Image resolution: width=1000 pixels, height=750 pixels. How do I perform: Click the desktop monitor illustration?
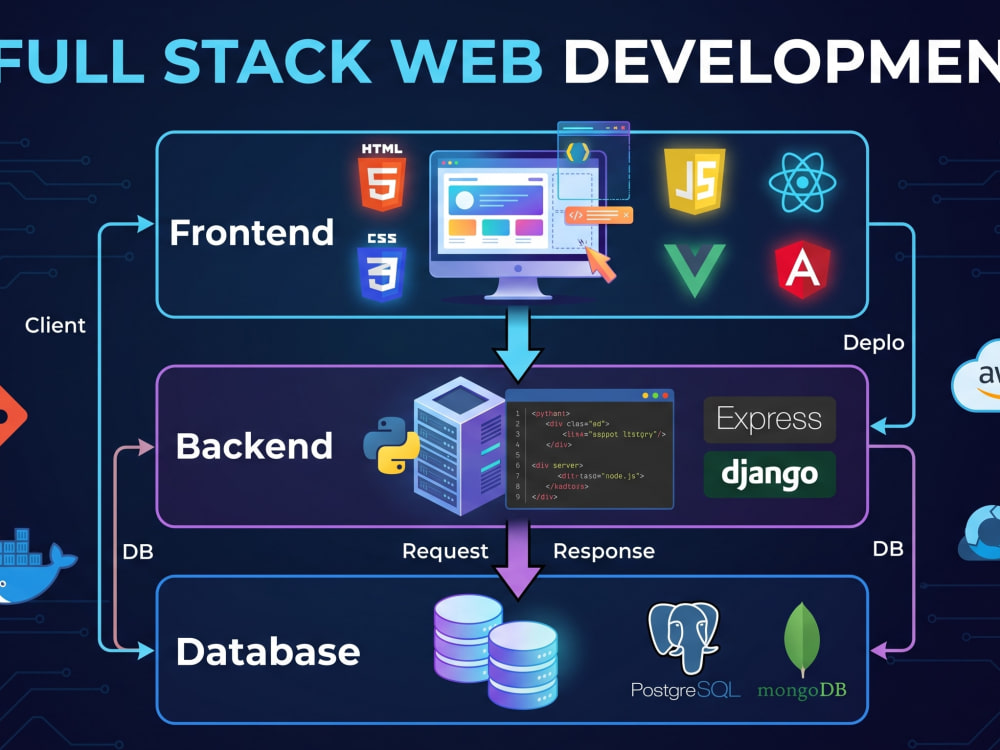(518, 224)
